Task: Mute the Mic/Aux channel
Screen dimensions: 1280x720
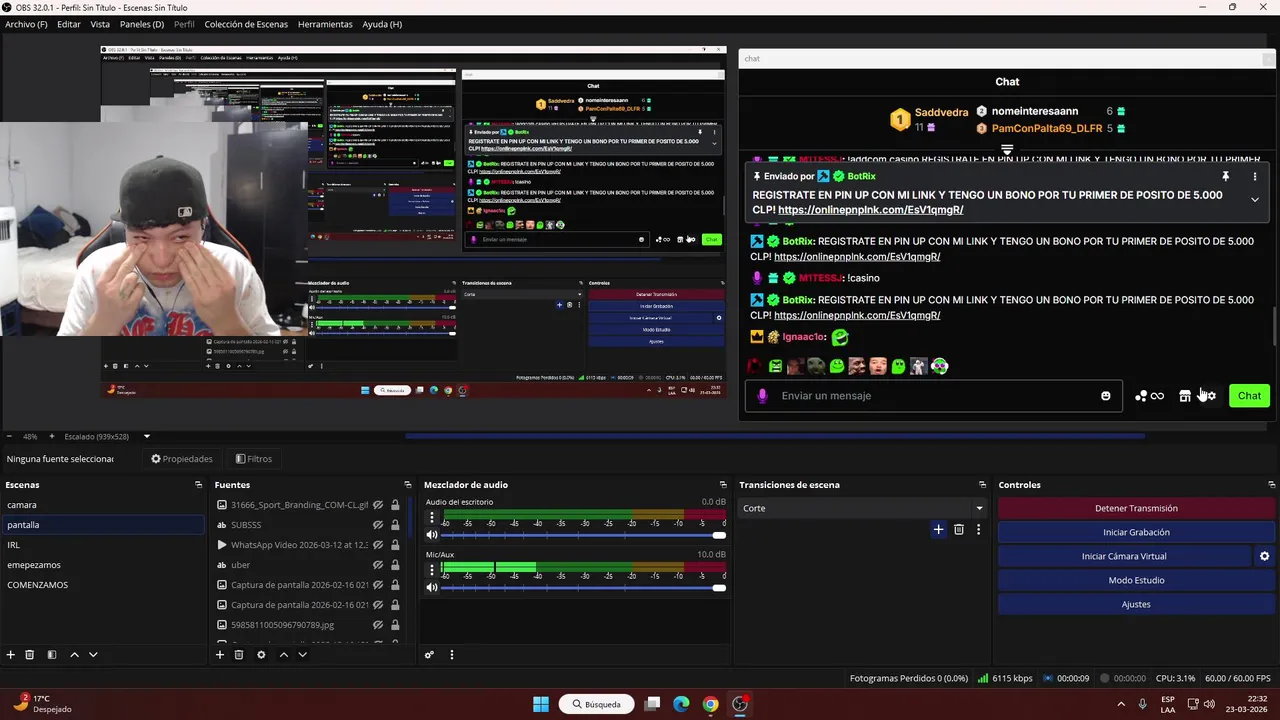Action: pos(432,588)
